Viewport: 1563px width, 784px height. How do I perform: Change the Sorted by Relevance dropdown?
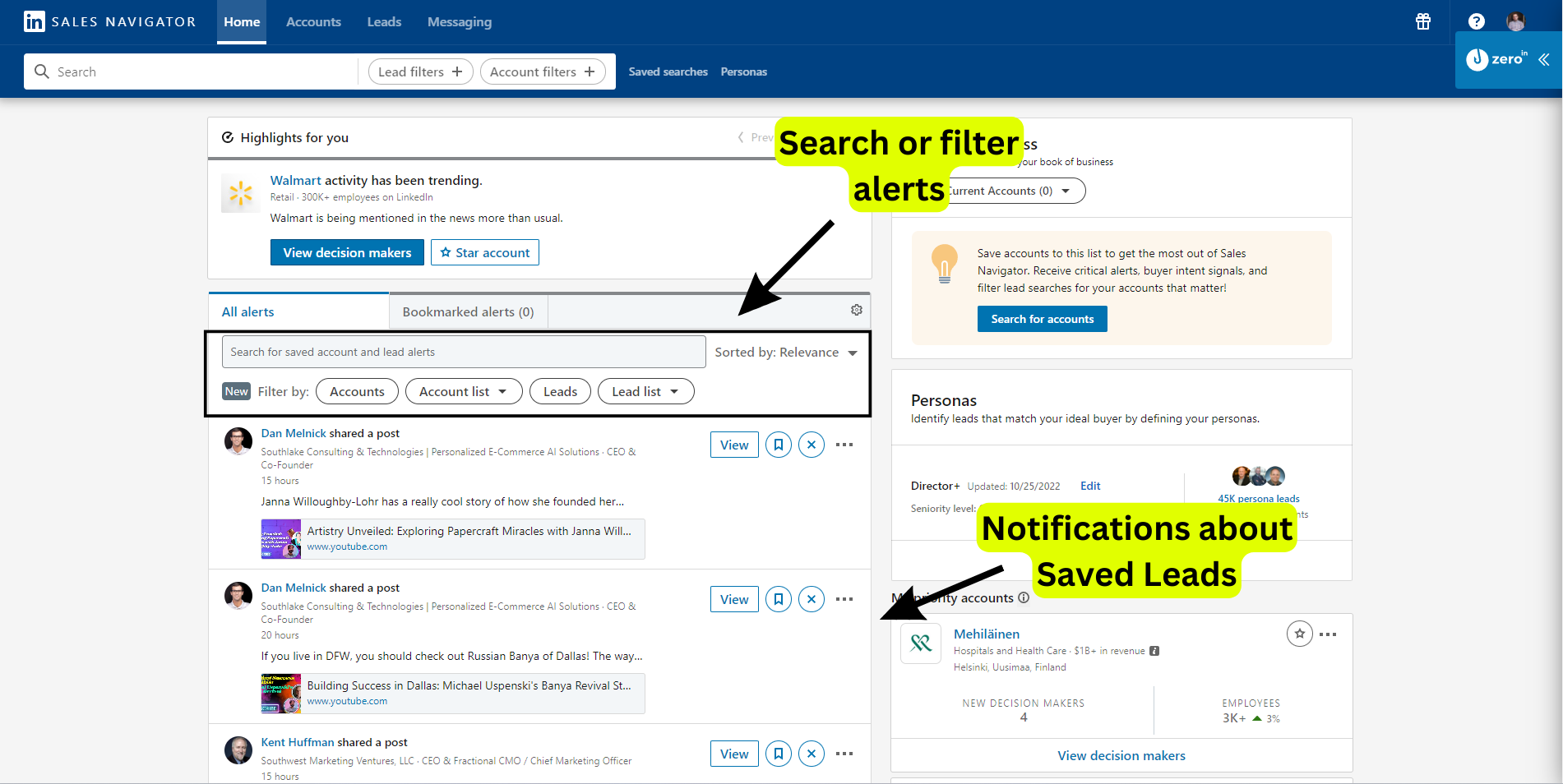(786, 352)
